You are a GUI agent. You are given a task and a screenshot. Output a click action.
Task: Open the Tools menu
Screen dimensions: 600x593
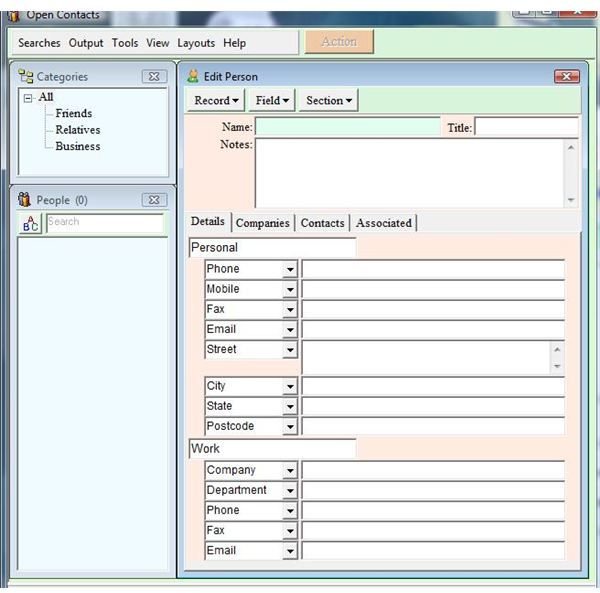[x=125, y=43]
